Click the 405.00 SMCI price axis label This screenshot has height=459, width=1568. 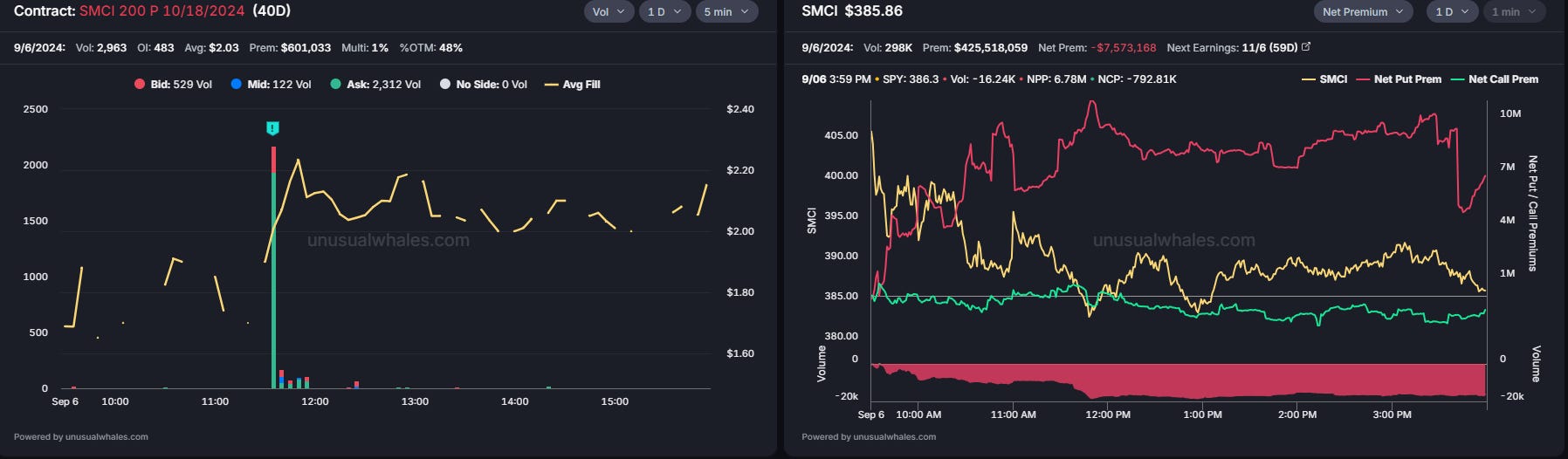(x=841, y=135)
